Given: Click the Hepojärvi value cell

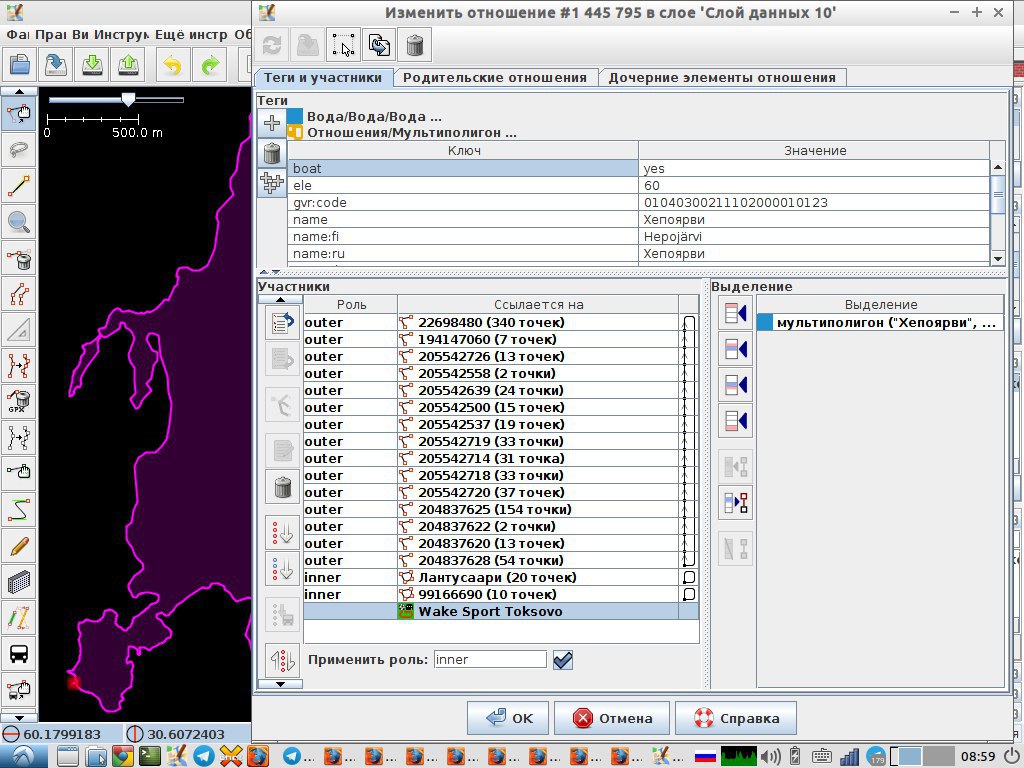Looking at the screenshot, I should tap(814, 236).
